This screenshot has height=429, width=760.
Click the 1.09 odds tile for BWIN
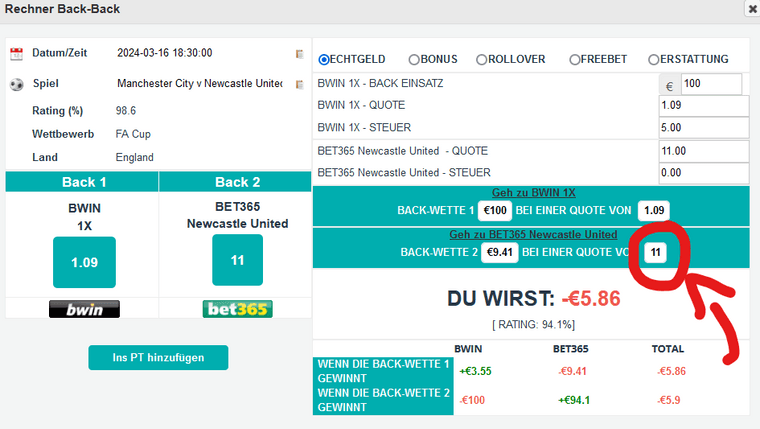84,262
